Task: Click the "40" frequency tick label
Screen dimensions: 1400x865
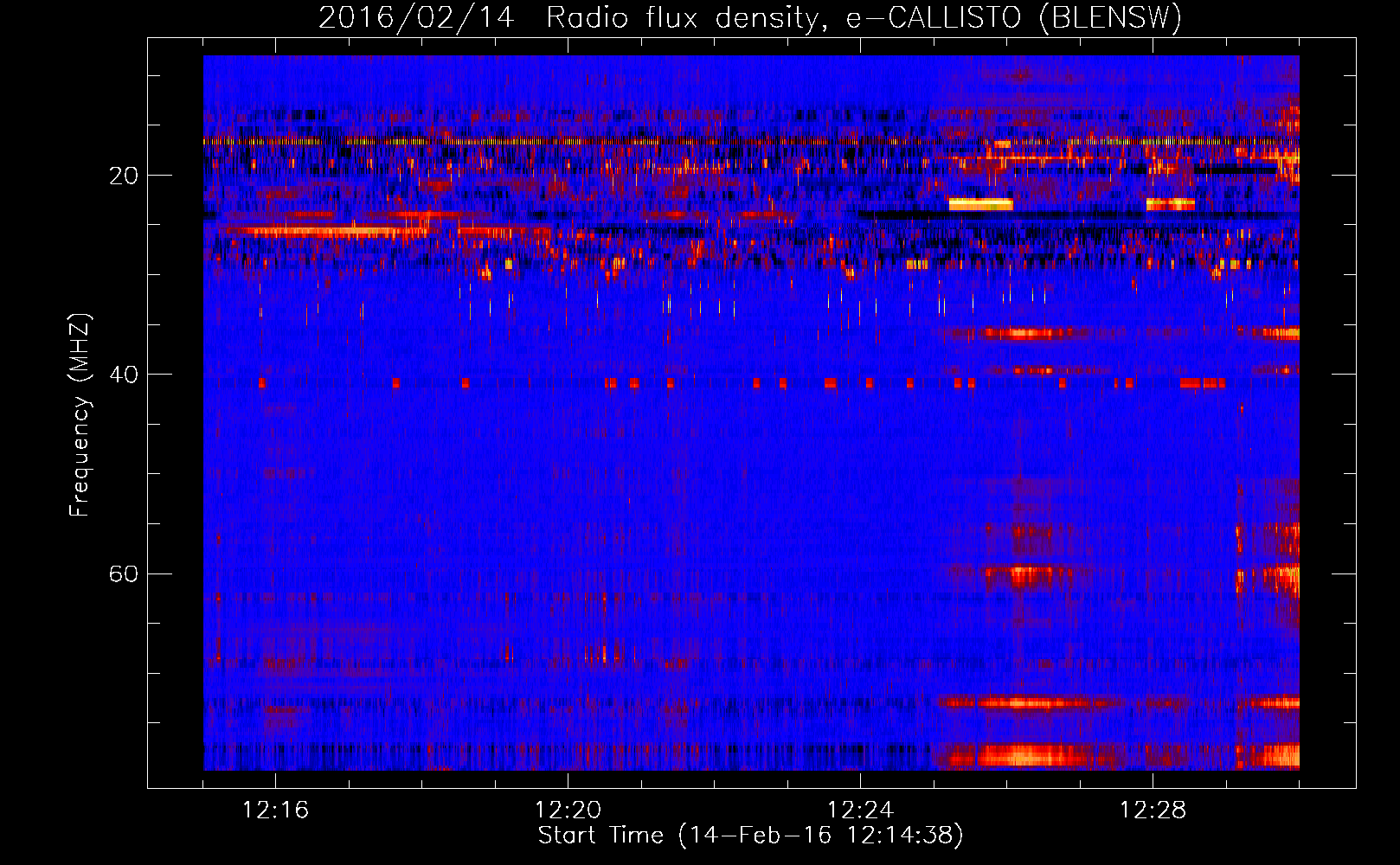Action: [124, 375]
